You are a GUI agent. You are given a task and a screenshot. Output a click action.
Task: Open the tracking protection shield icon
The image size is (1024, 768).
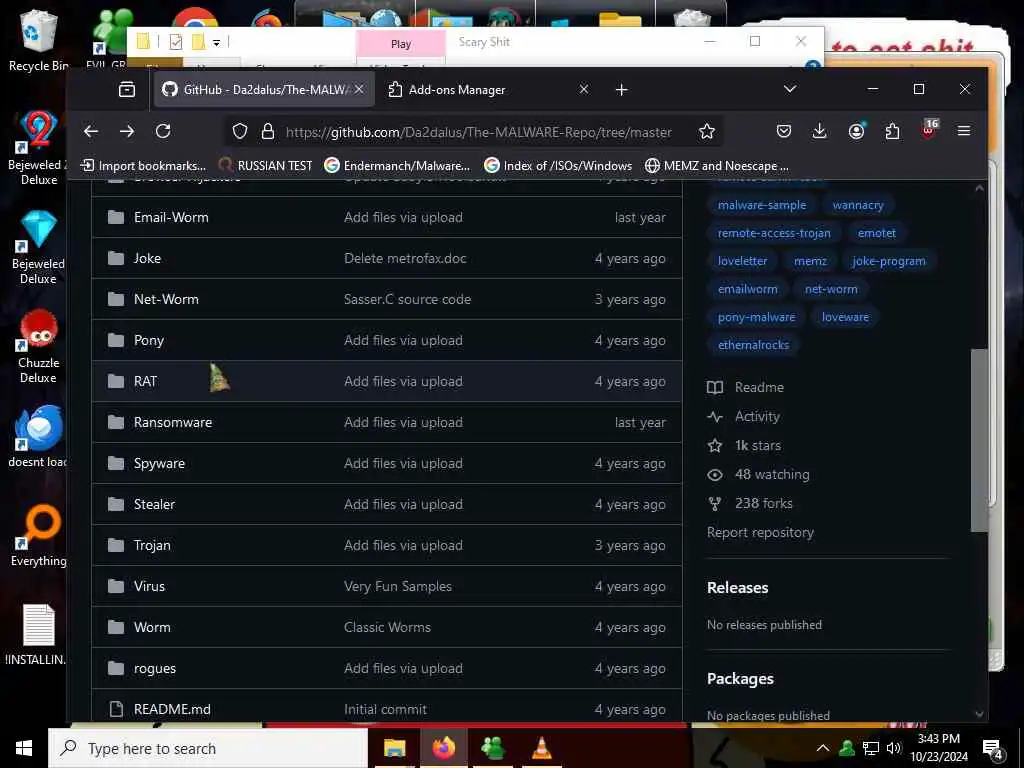tap(240, 132)
